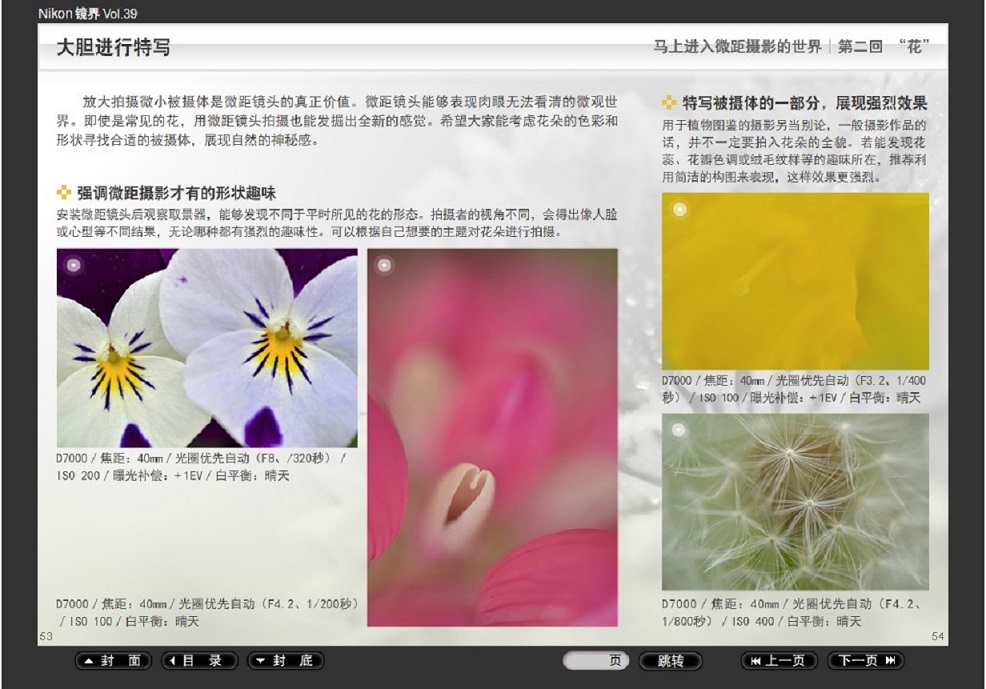
Task: Click the Nikon 镜界 Vol.39 title
Action: pos(87,11)
